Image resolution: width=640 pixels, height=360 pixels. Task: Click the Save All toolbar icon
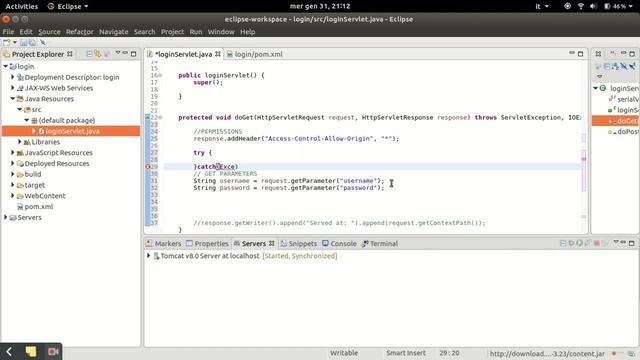32,42
